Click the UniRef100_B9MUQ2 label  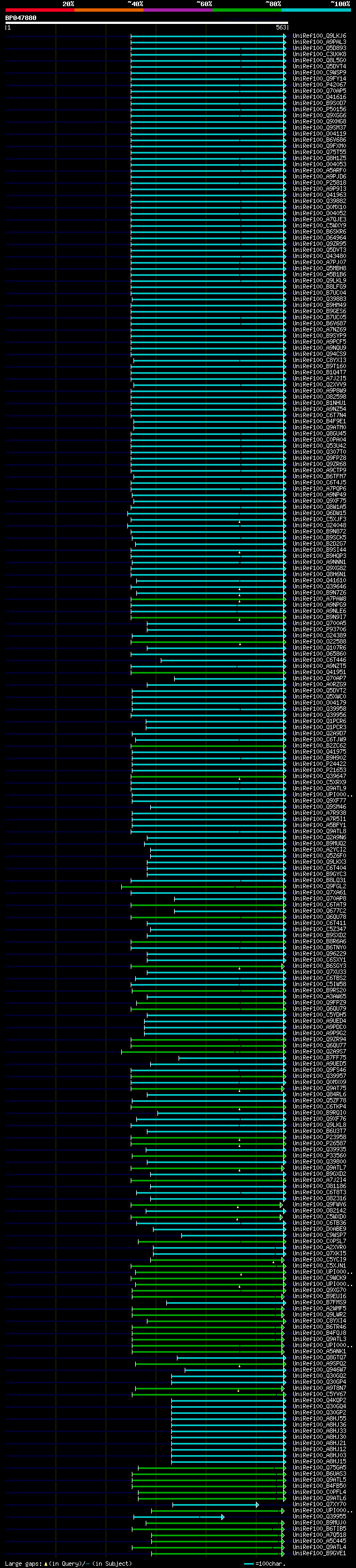[319, 844]
